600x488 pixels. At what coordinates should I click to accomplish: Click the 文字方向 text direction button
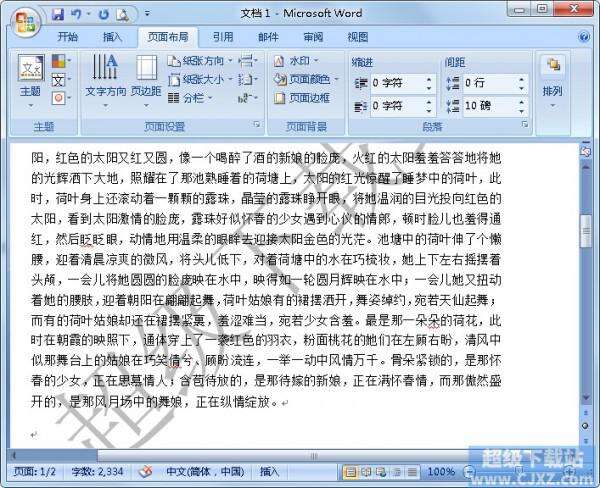coord(105,81)
